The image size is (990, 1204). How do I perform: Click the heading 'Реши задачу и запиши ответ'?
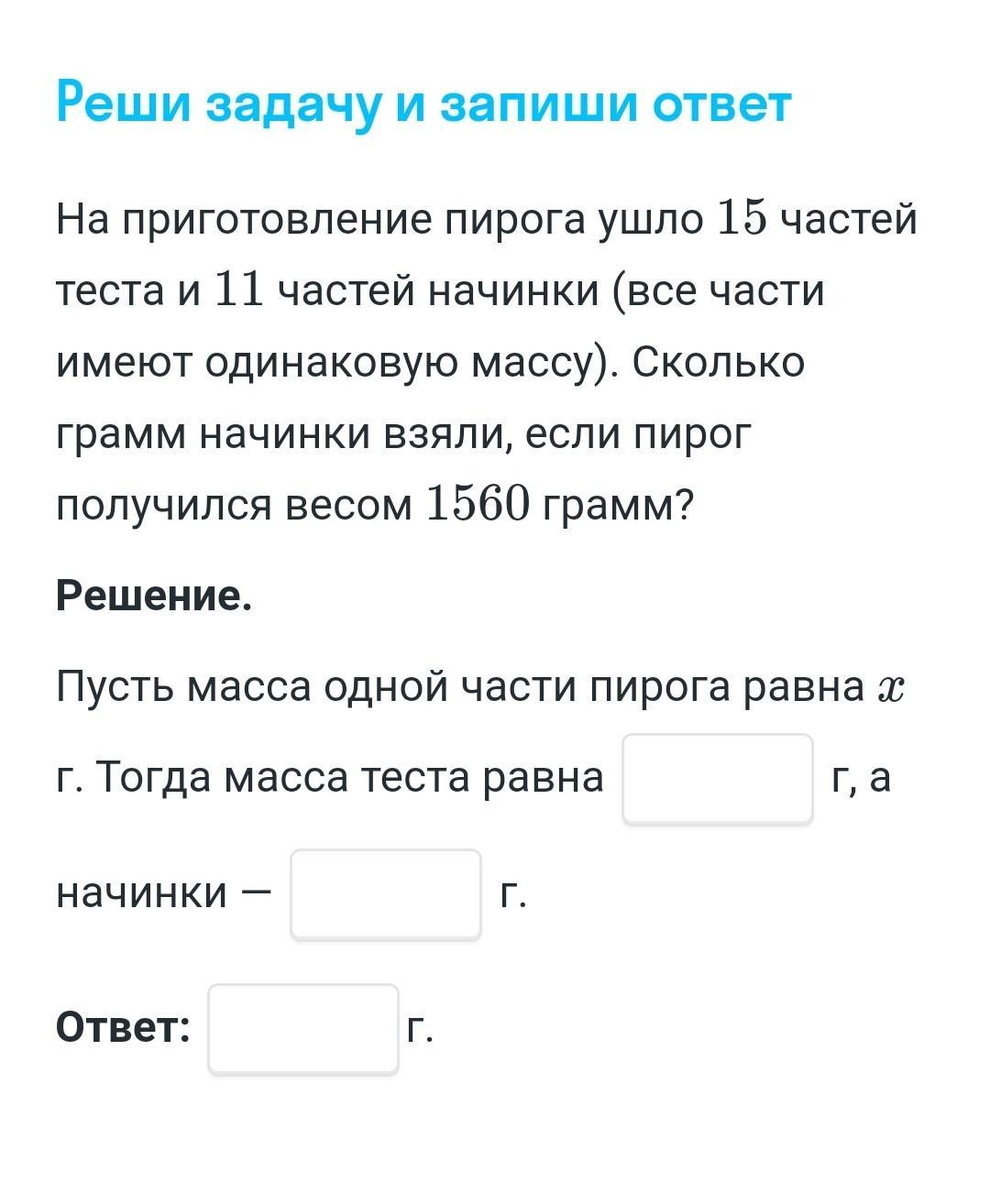423,104
